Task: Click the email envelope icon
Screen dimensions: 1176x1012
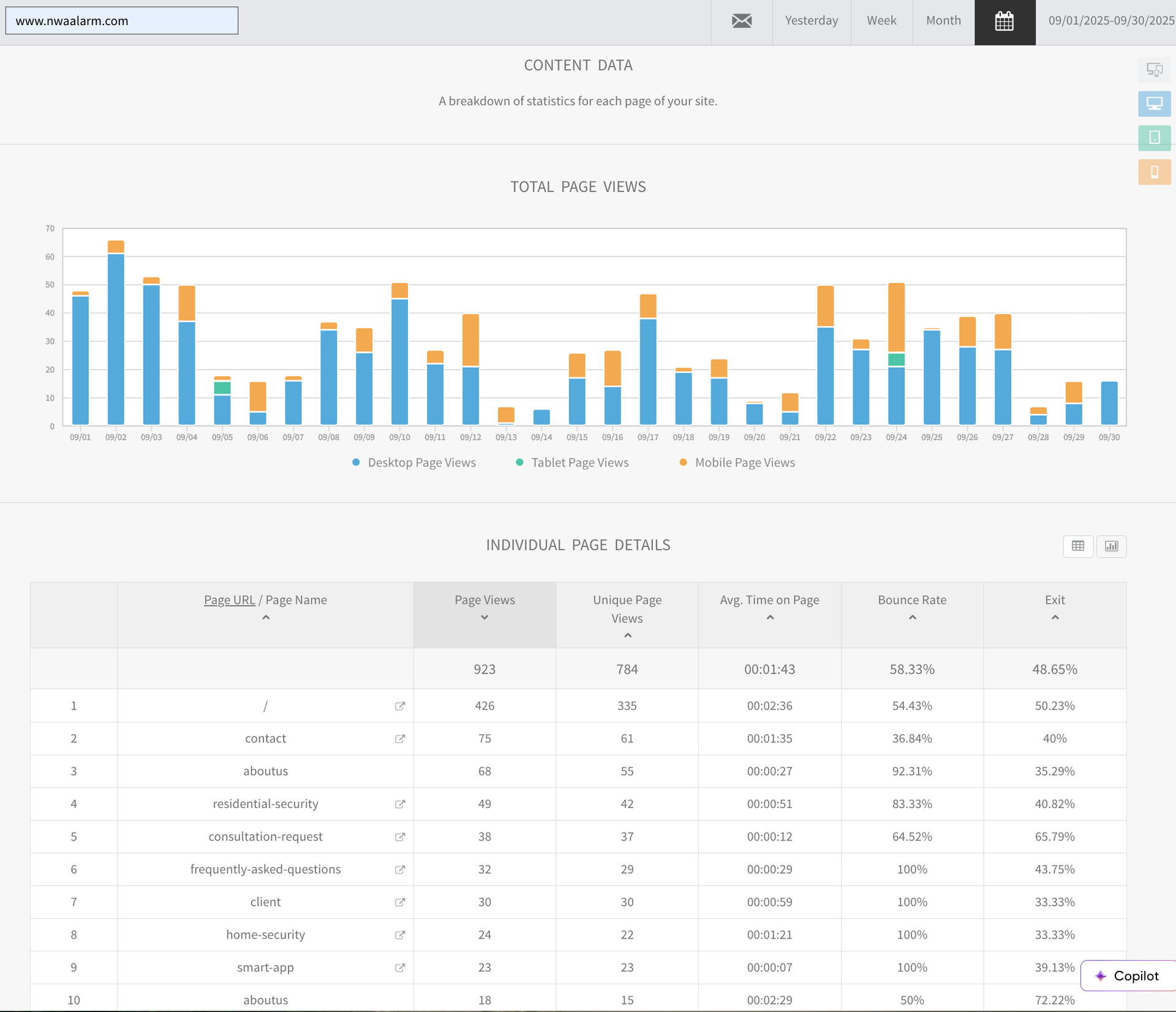Action: 741,21
